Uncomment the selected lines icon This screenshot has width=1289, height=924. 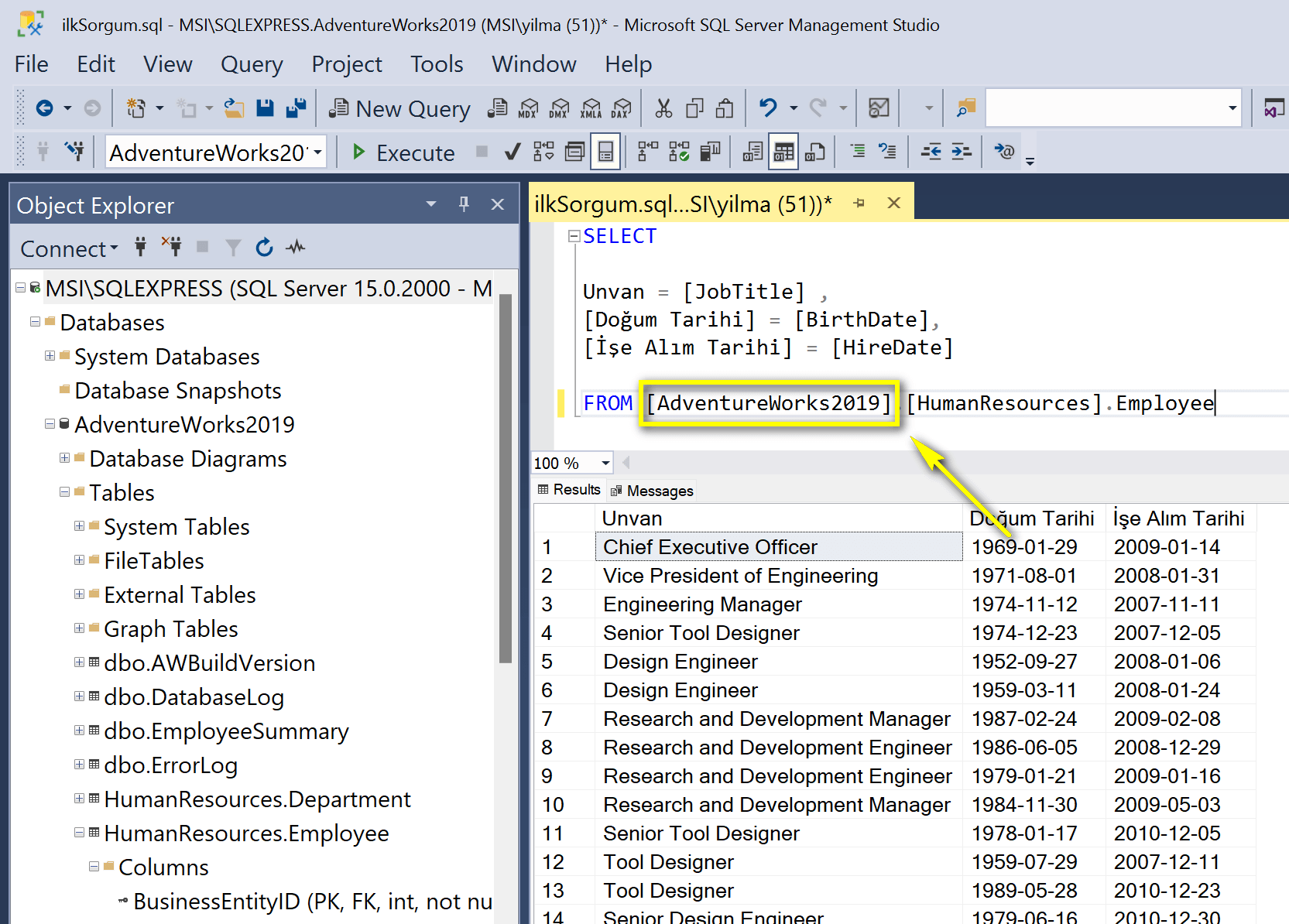887,152
